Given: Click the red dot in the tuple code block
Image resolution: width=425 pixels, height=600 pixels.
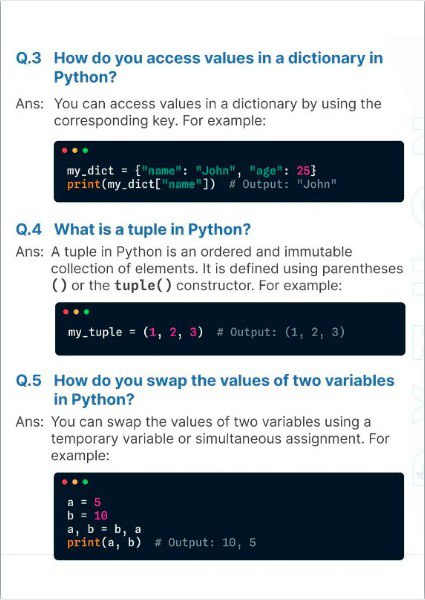Looking at the screenshot, I should (x=66, y=312).
